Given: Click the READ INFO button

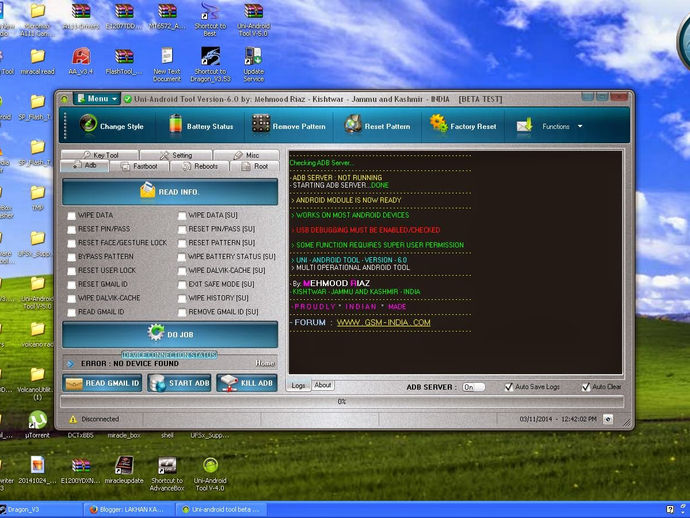Looking at the screenshot, I should 170,192.
